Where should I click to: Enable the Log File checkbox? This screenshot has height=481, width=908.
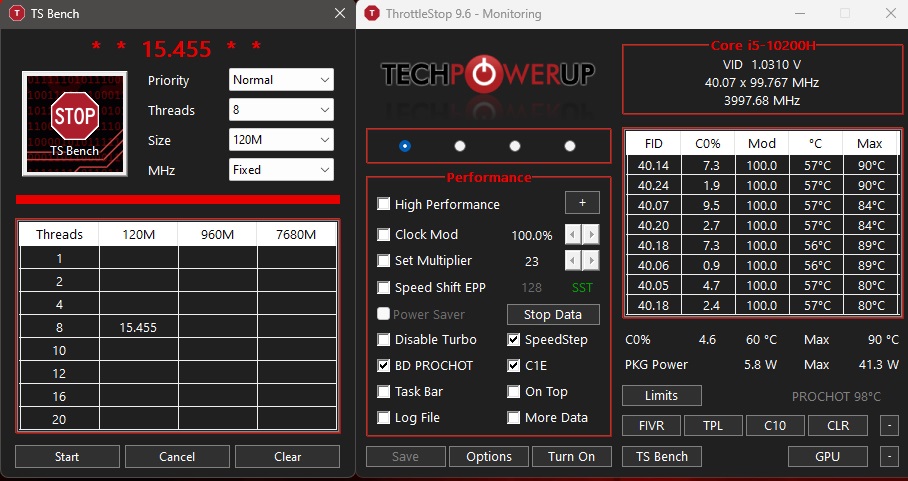(383, 417)
